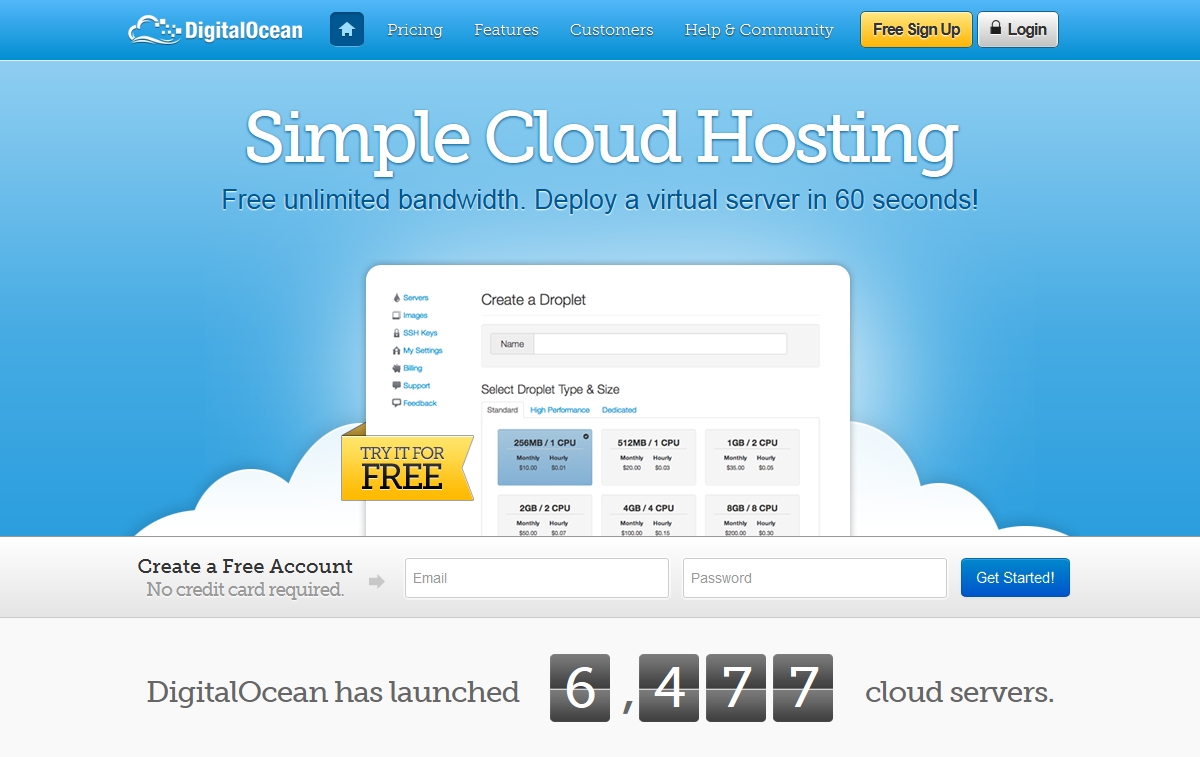
Task: Click the "cloud servers." text
Action: tap(959, 692)
